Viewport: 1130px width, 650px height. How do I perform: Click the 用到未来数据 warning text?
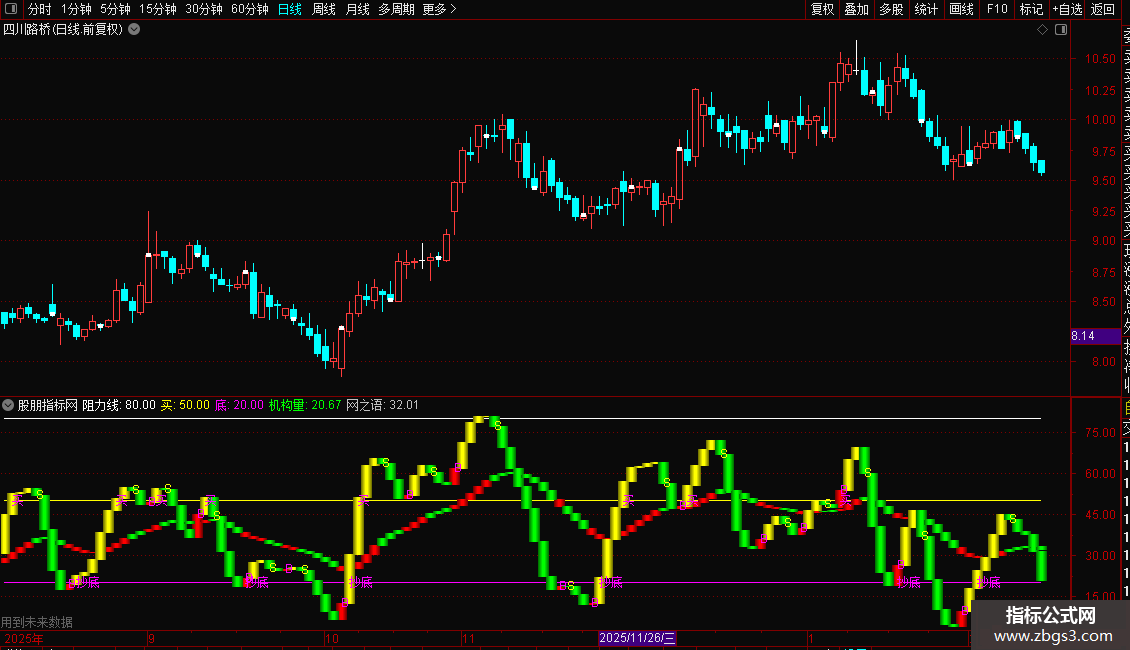pos(37,622)
